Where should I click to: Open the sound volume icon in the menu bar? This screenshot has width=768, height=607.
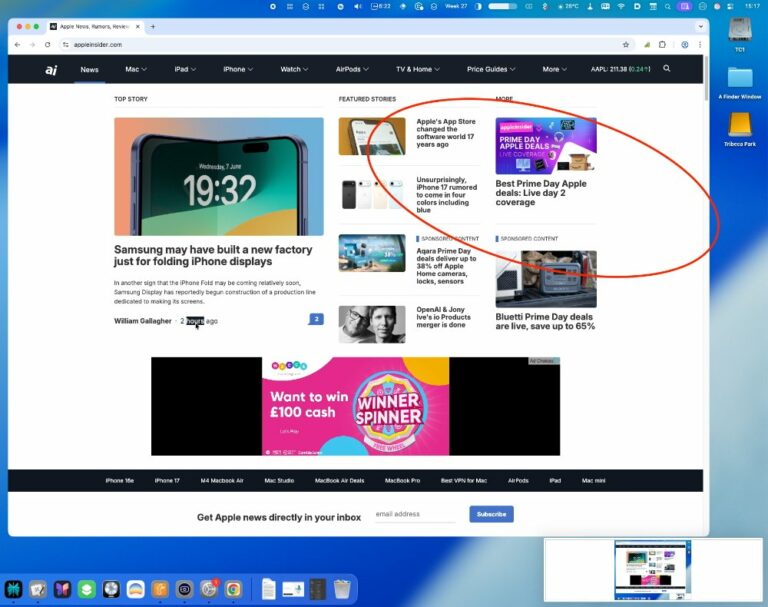pos(358,6)
